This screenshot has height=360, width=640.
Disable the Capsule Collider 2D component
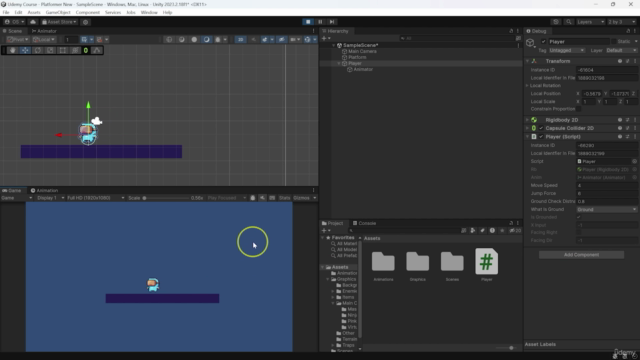pos(541,128)
